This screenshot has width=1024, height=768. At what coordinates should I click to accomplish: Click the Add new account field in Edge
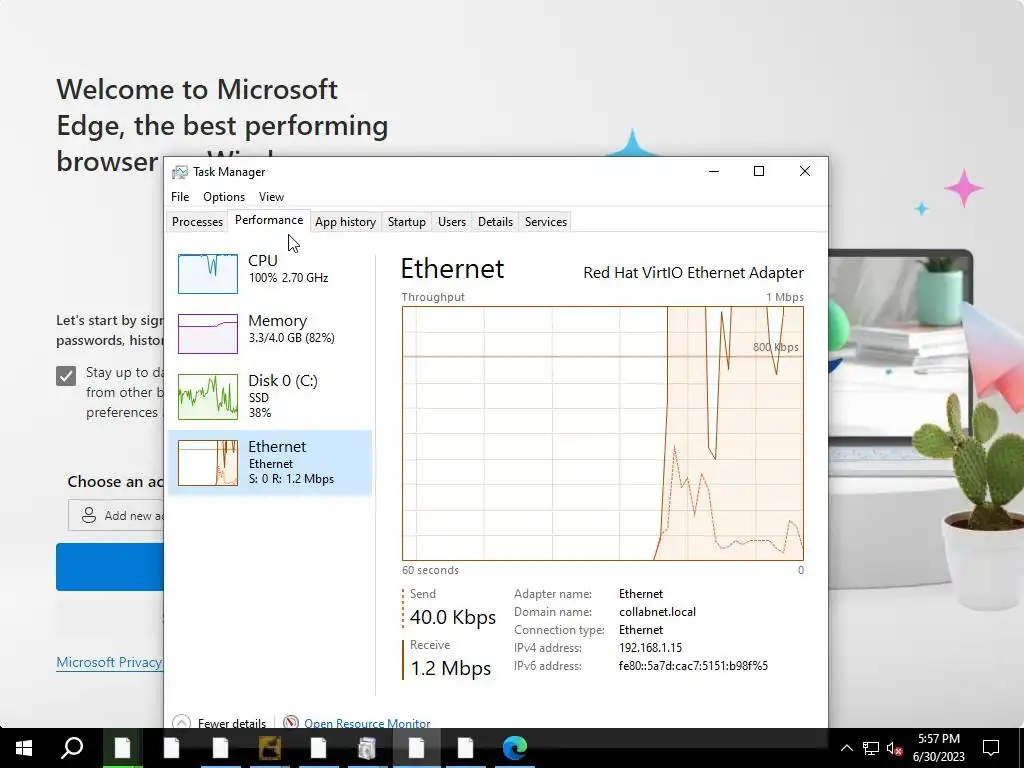coord(116,515)
